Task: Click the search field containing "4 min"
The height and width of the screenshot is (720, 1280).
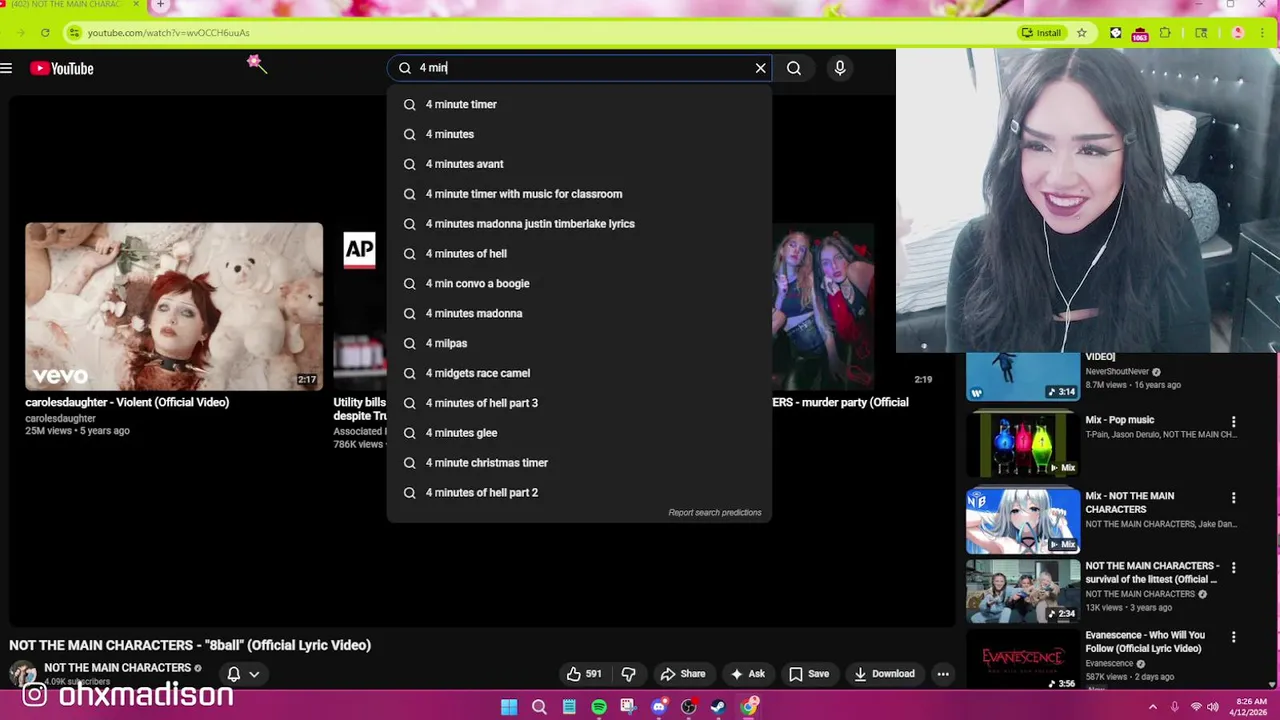Action: point(580,68)
